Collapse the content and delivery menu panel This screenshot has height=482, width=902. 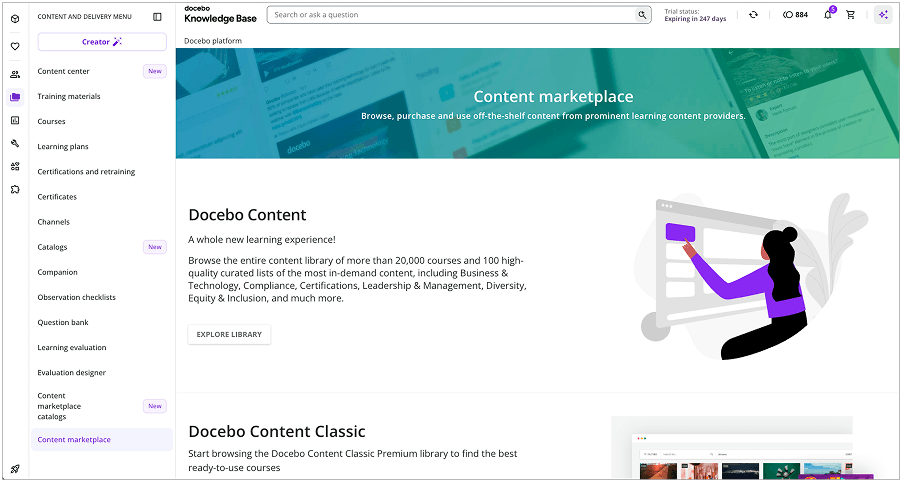(157, 17)
